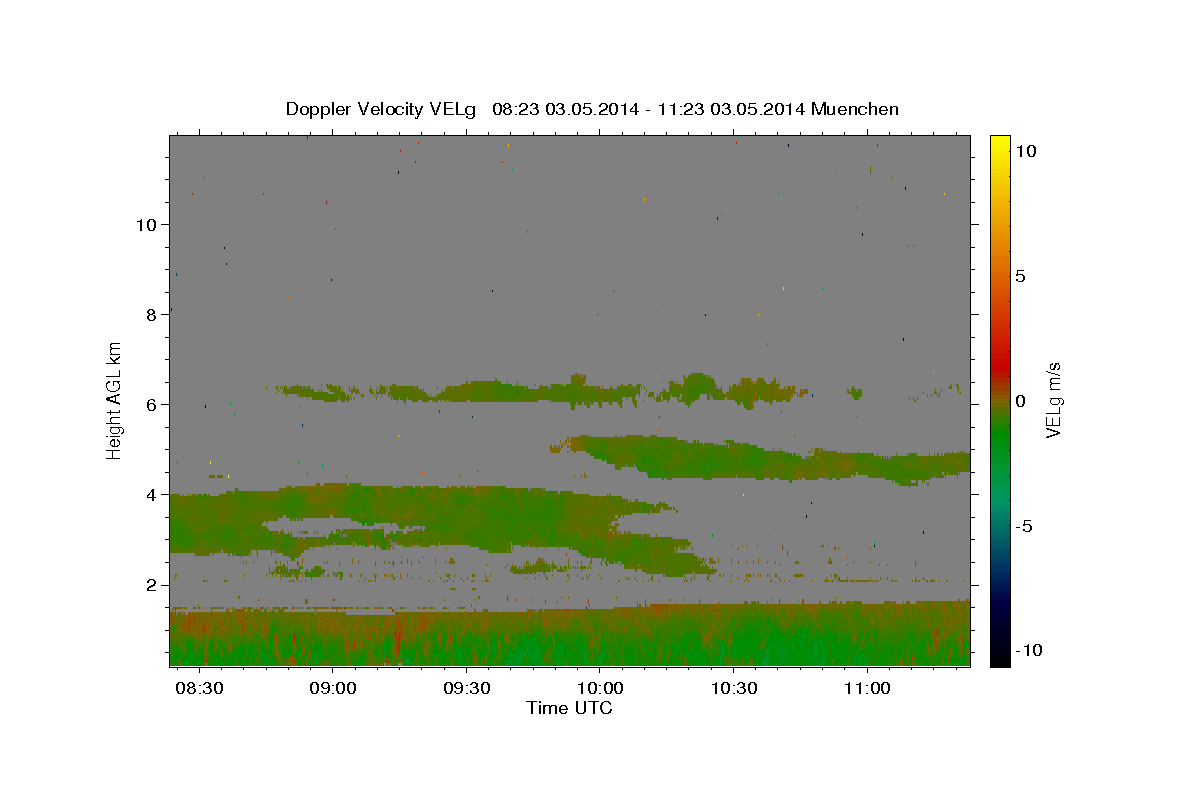
Task: Click the 10:00 time axis tick label
Action: click(599, 689)
